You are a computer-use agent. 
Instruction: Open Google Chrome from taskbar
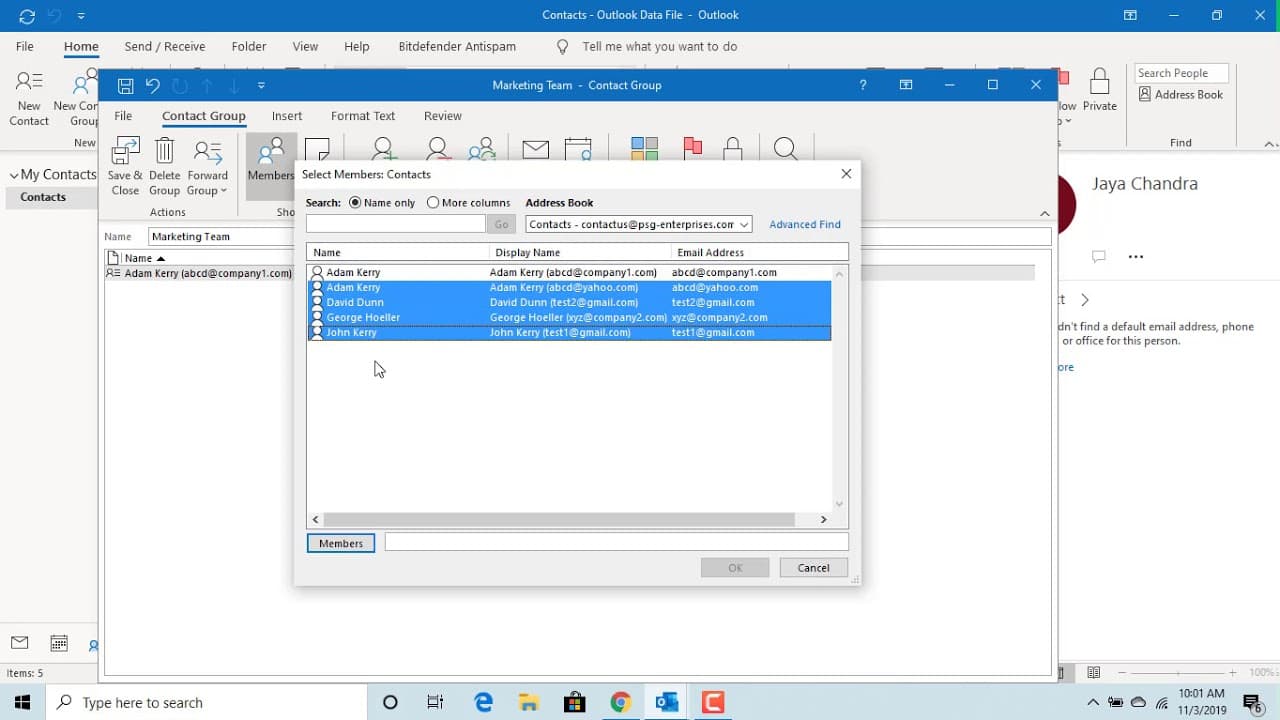(x=620, y=702)
